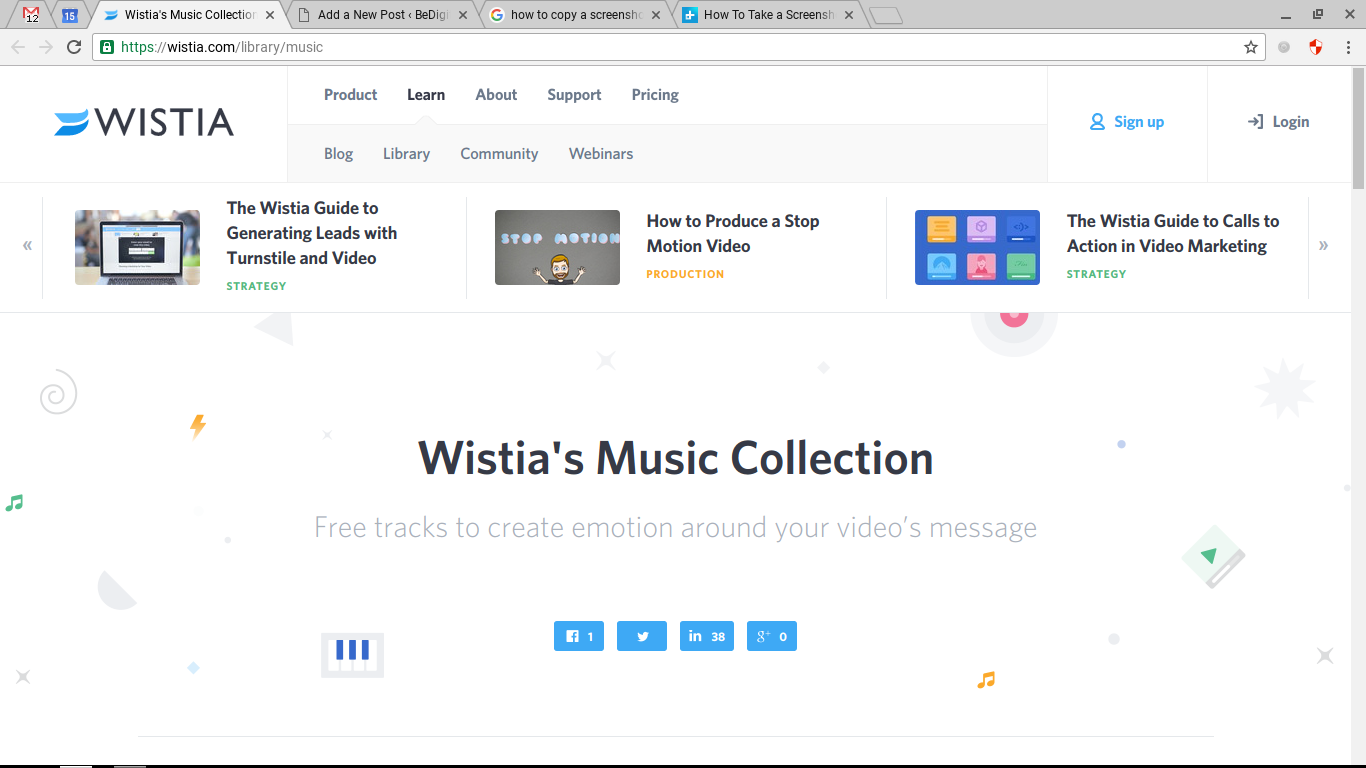Go to the Pricing page
Image resolution: width=1366 pixels, height=768 pixels.
[655, 95]
